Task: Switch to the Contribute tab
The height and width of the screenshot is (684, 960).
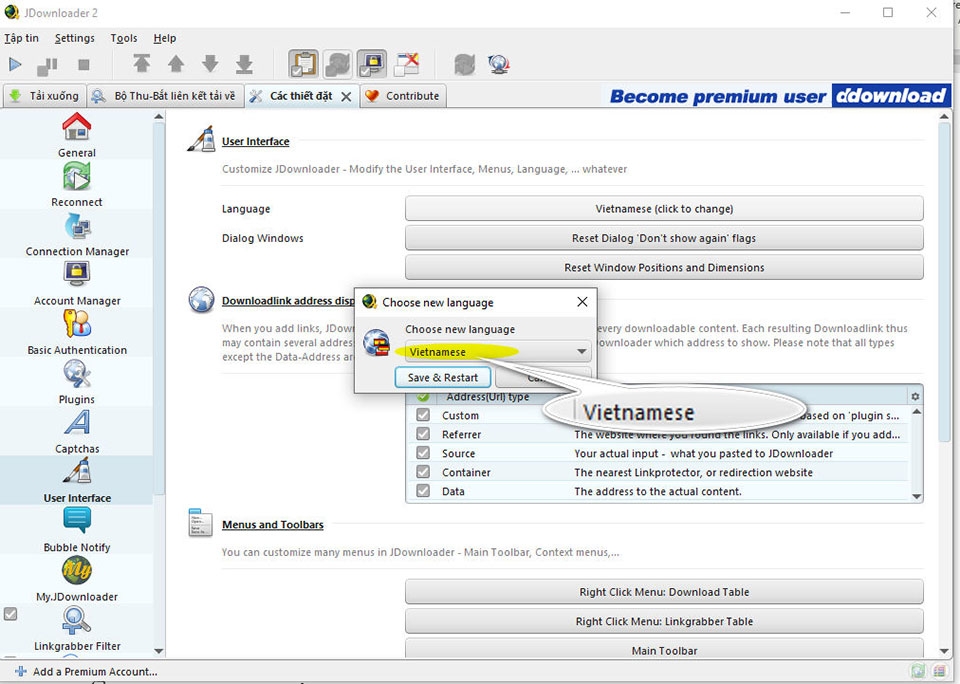Action: point(403,96)
